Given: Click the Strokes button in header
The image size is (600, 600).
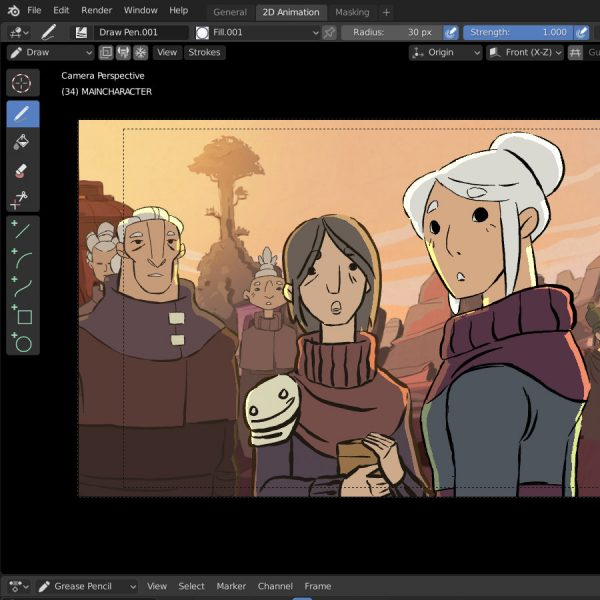Looking at the screenshot, I should pos(204,52).
